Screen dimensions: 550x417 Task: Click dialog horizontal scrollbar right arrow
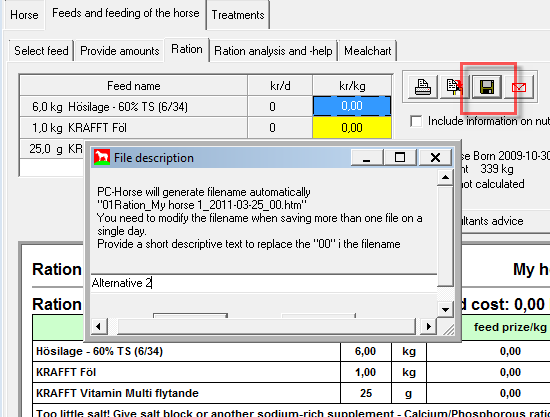point(429,327)
